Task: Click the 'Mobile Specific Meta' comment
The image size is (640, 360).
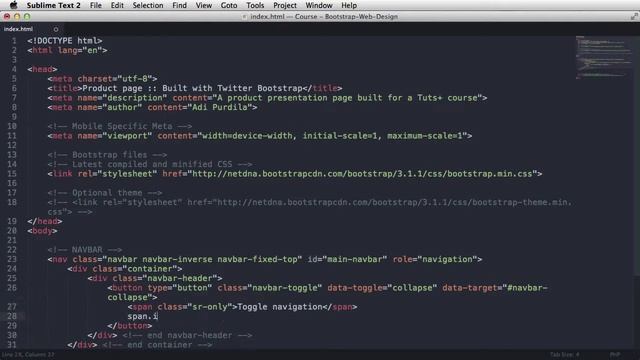Action: pos(120,126)
